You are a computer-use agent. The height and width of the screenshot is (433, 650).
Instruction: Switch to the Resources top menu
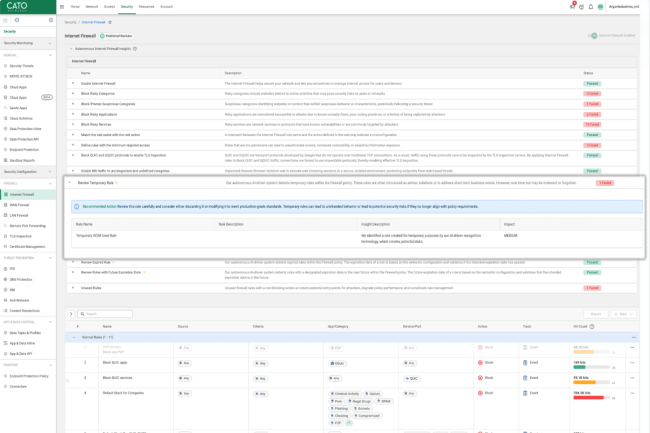(x=146, y=6)
